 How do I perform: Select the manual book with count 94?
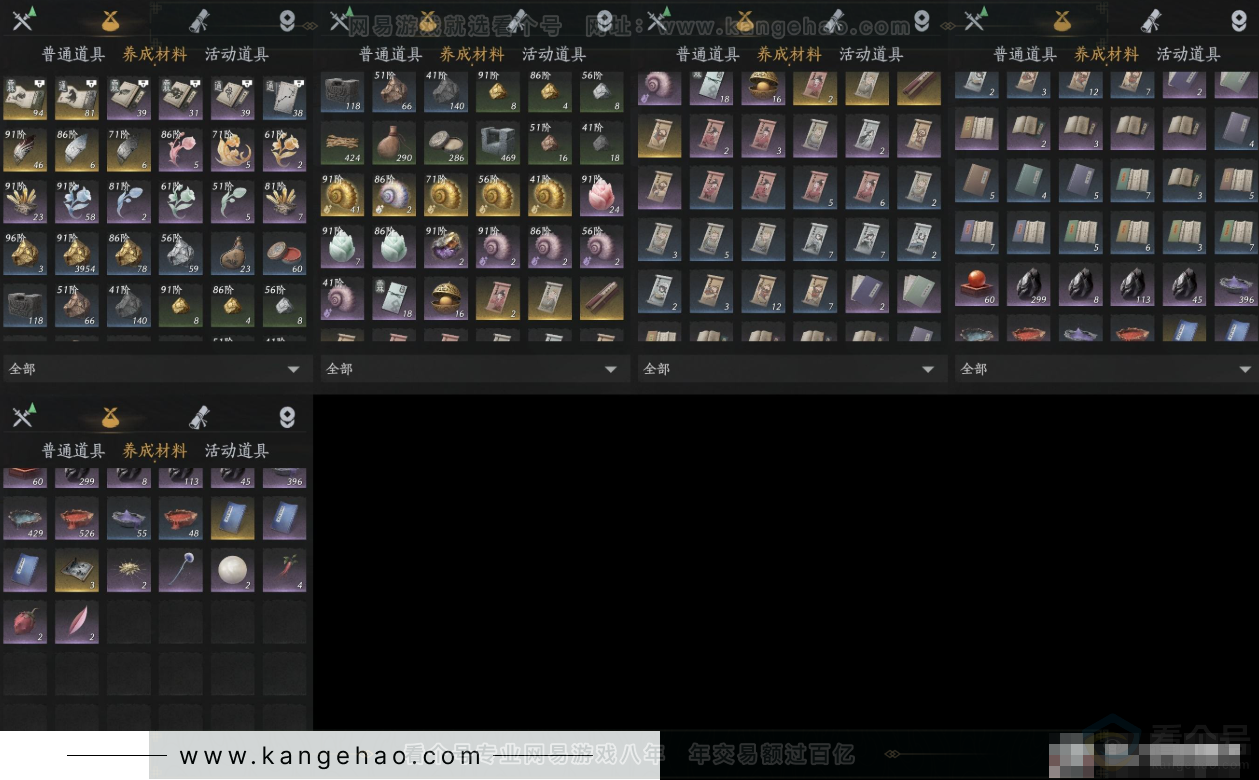(x=25, y=98)
